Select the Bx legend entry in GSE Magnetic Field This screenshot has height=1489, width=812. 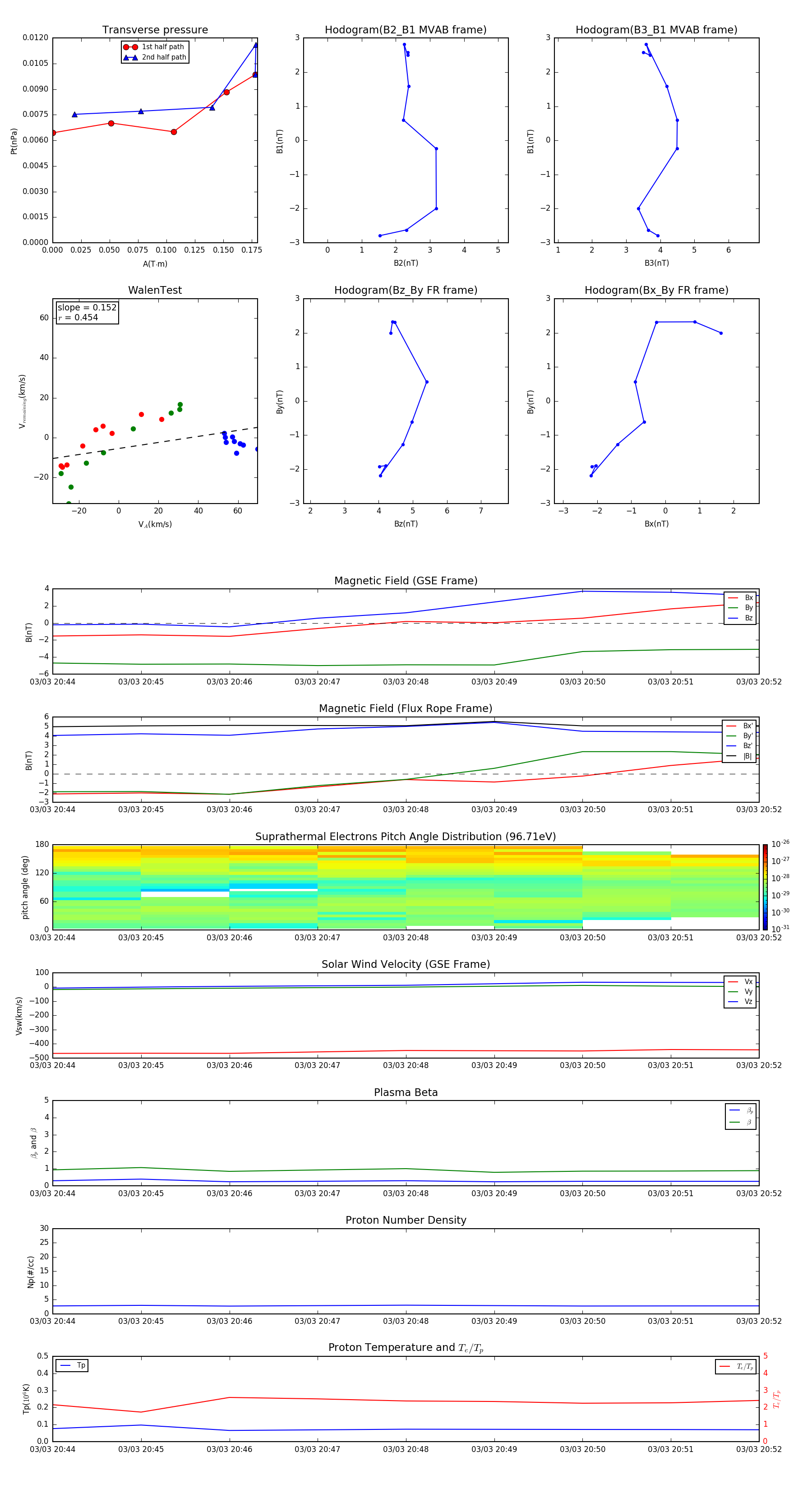tap(741, 598)
